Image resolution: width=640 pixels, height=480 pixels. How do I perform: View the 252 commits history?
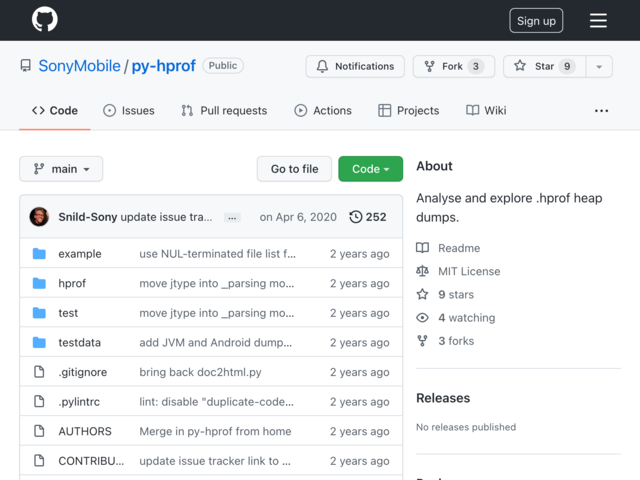pos(368,217)
